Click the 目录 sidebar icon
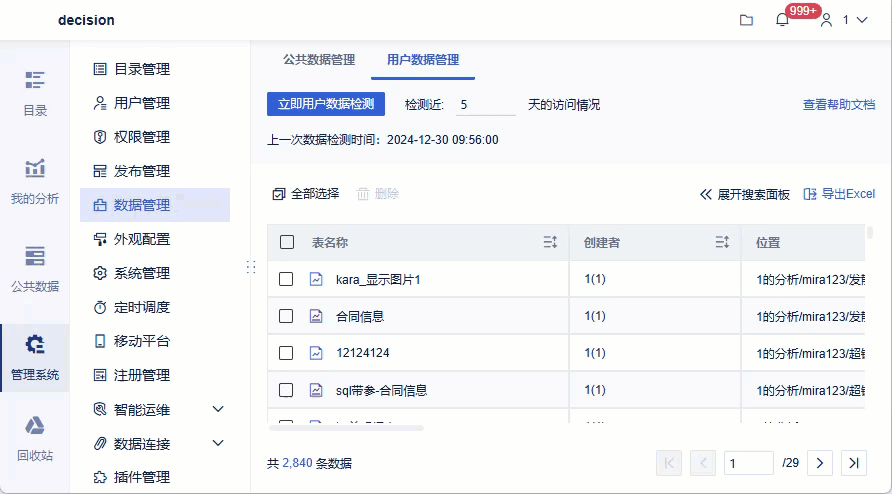Image resolution: width=892 pixels, height=494 pixels. [x=35, y=93]
